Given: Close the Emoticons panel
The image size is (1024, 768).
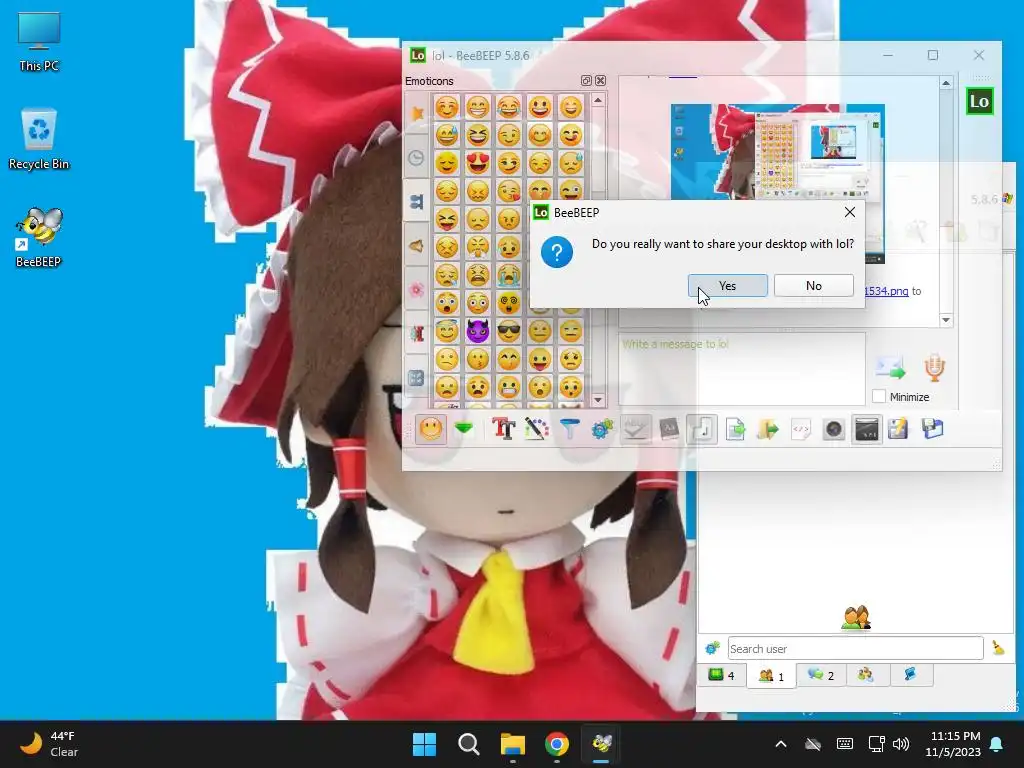Looking at the screenshot, I should pyautogui.click(x=600, y=80).
